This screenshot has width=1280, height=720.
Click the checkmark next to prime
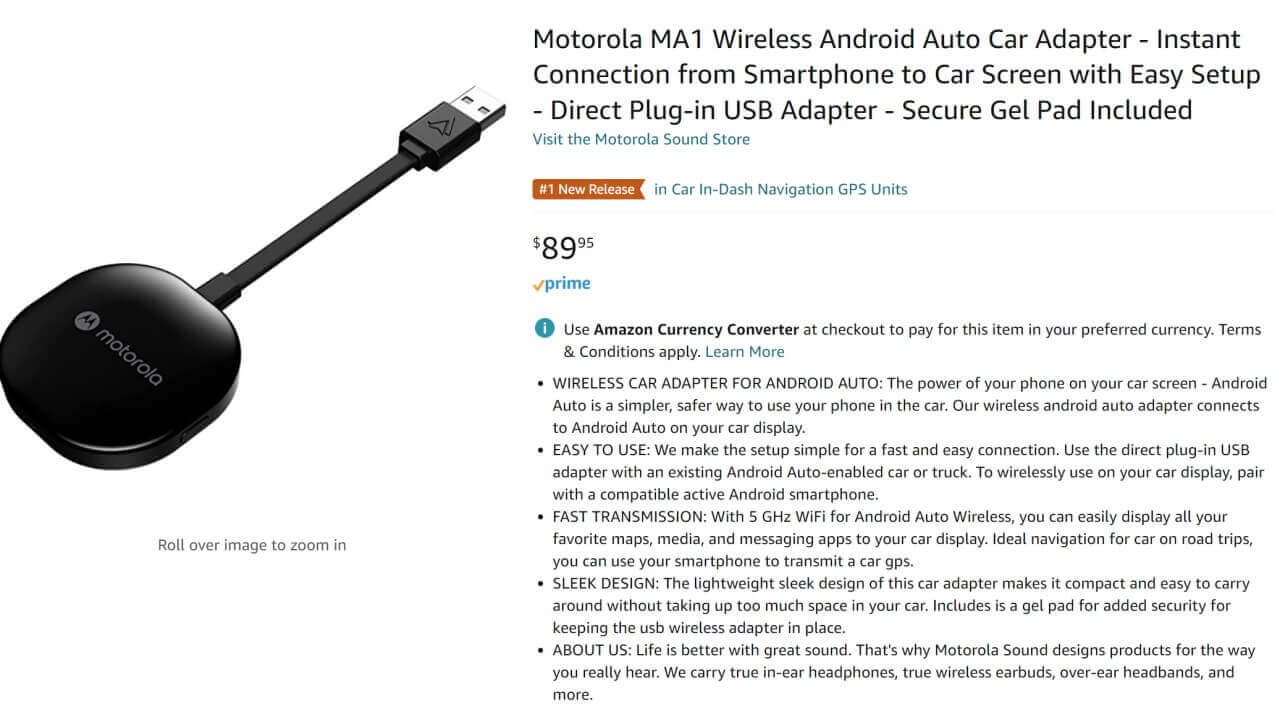[539, 283]
